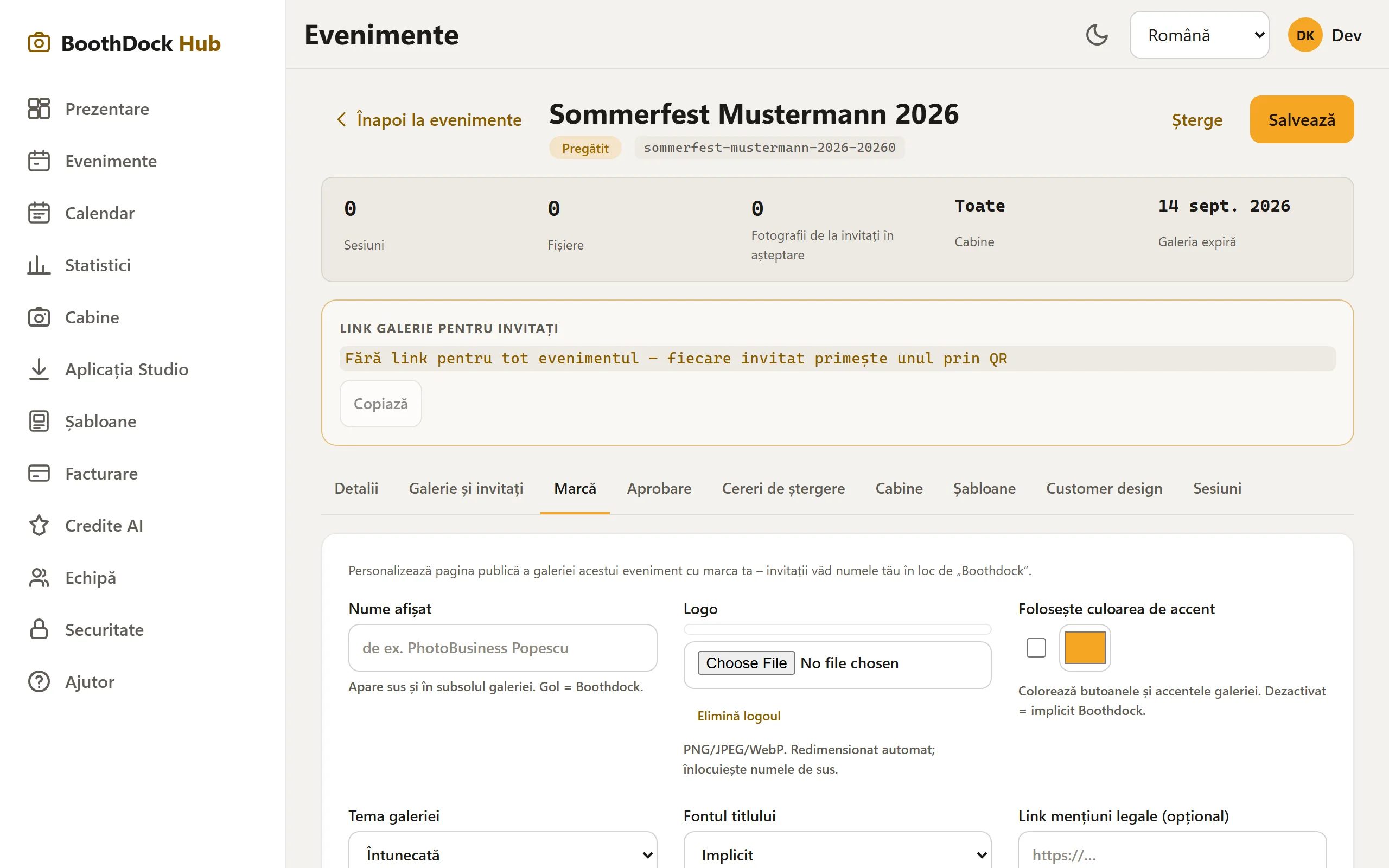The height and width of the screenshot is (868, 1389).
Task: Open Șabloane template icon in sidebar
Action: 39,422
